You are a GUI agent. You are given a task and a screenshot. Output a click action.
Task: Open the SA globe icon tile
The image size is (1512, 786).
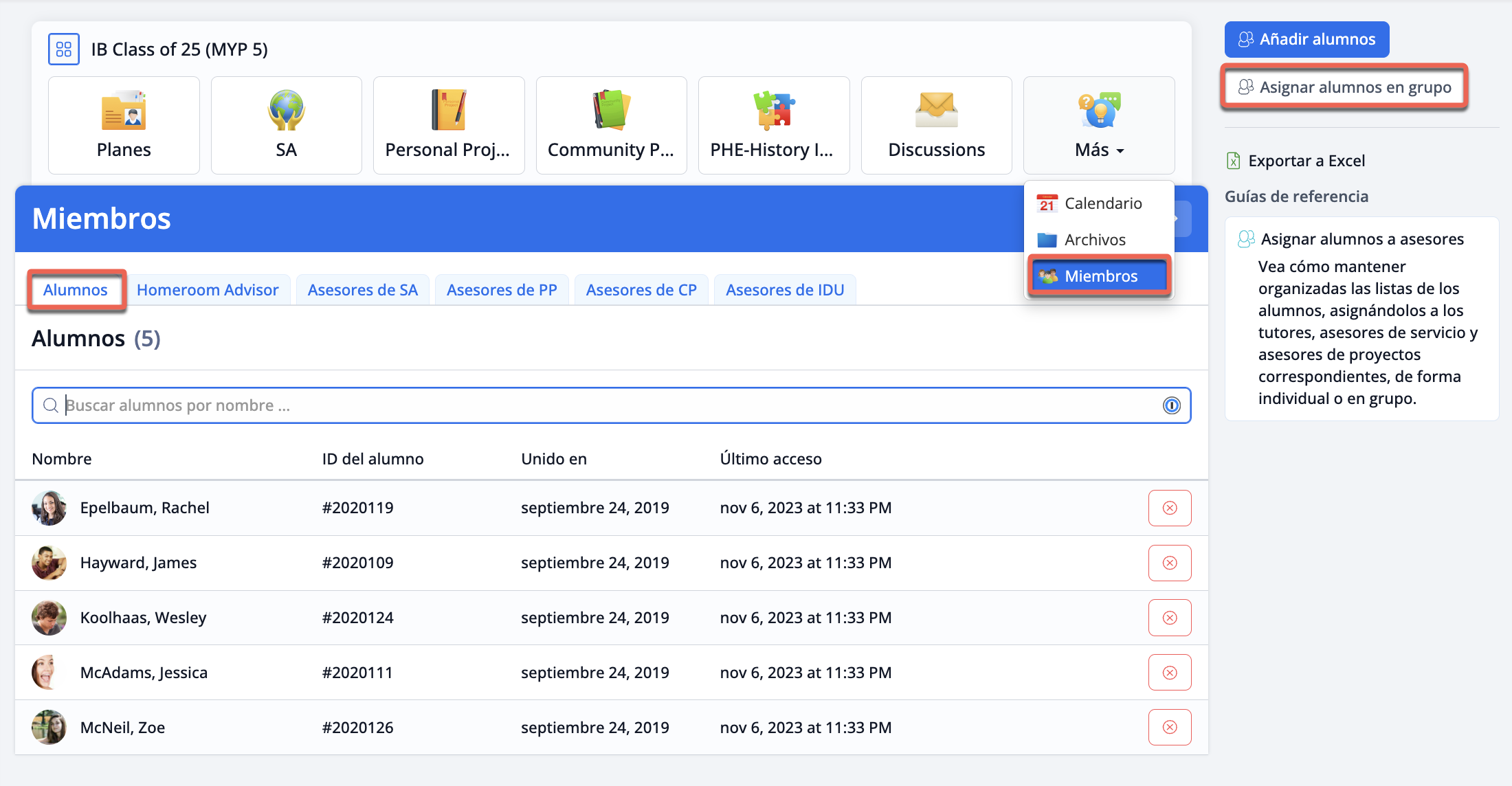pos(286,111)
